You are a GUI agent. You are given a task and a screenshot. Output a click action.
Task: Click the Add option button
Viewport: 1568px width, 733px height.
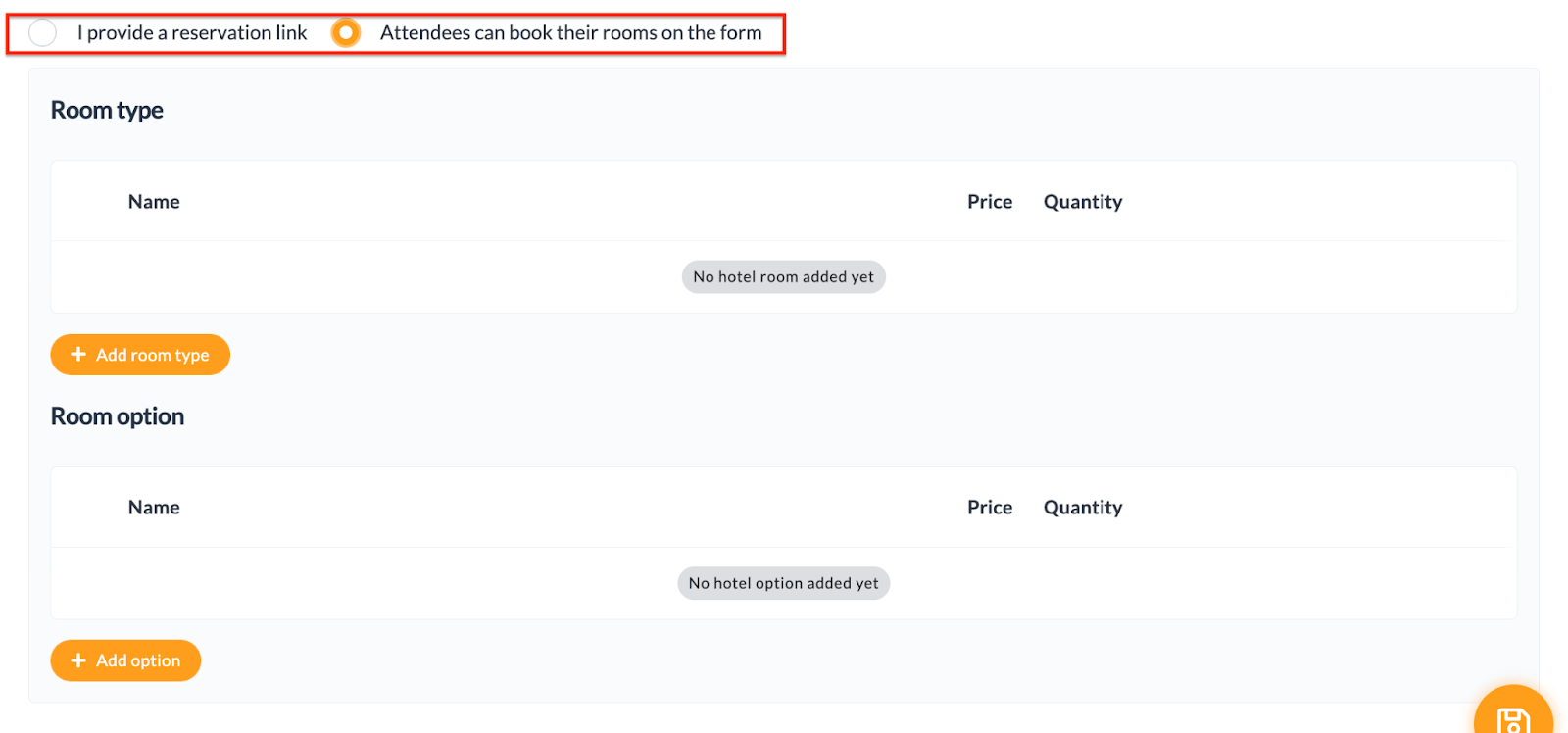tap(125, 660)
